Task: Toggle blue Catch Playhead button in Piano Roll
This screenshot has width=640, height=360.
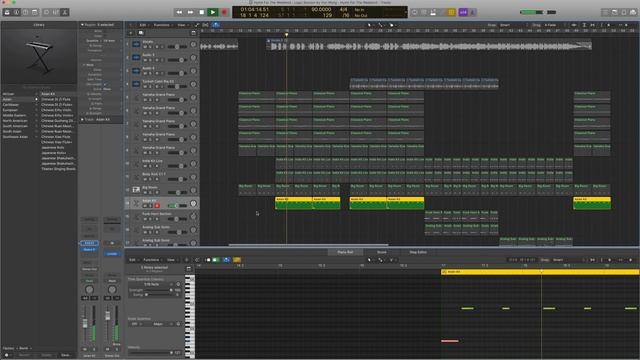Action: tap(226, 260)
